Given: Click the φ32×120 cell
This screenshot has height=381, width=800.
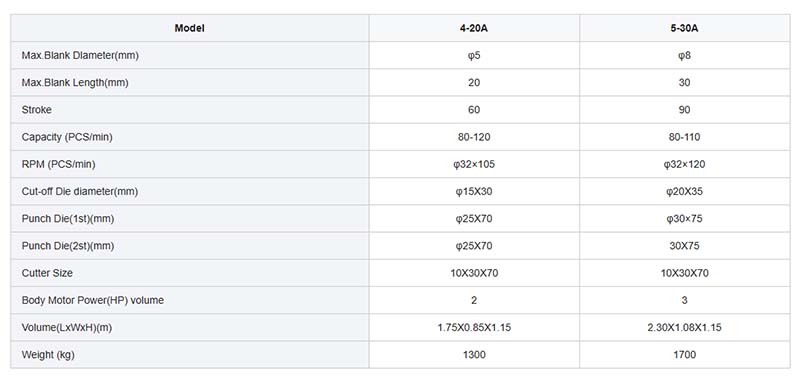Looking at the screenshot, I should click(x=684, y=164).
